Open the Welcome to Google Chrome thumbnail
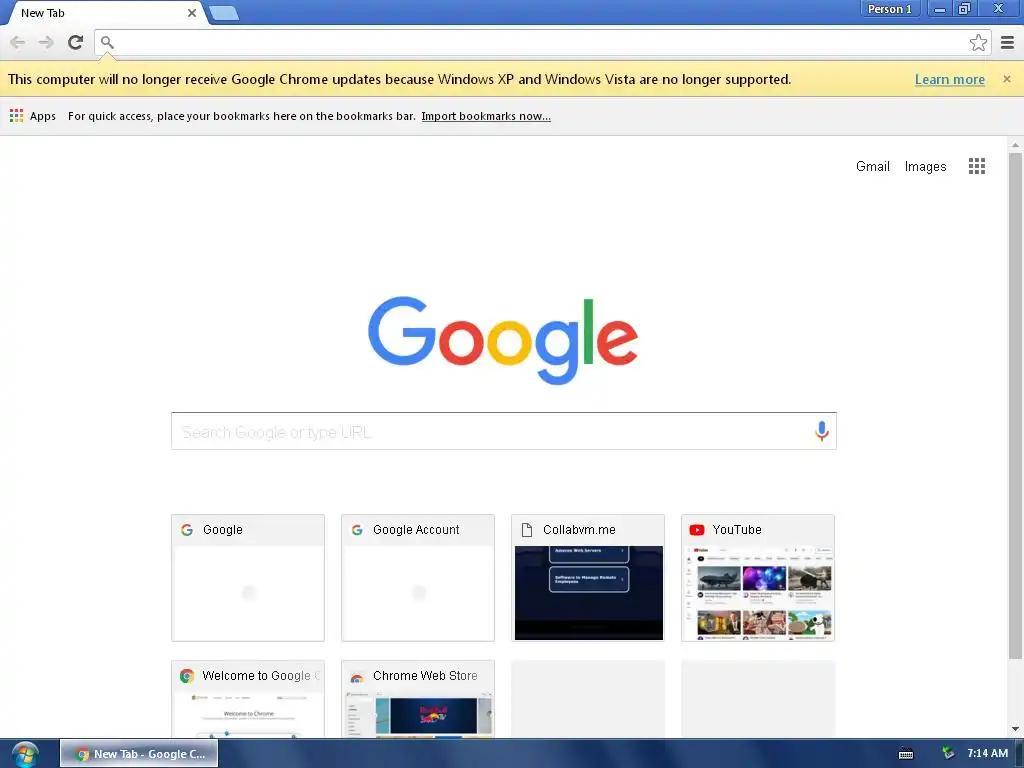The height and width of the screenshot is (768, 1024). click(x=248, y=699)
